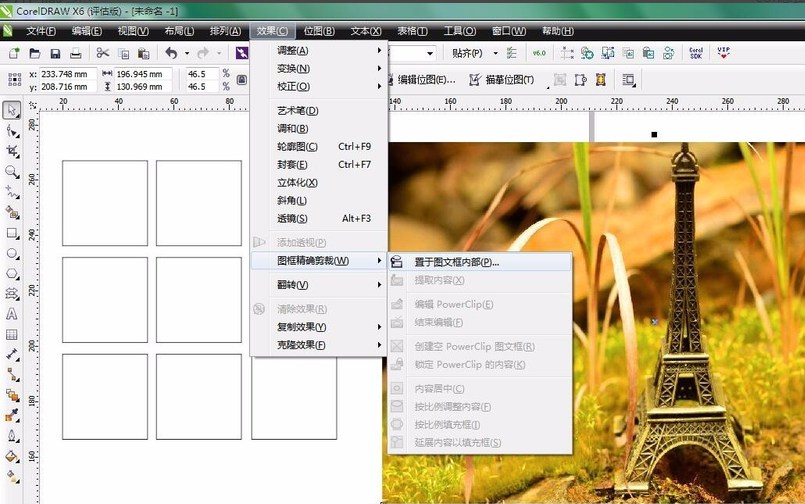Viewport: 805px width, 504px height.
Task: Click the Save floppy disk icon
Action: 54,53
